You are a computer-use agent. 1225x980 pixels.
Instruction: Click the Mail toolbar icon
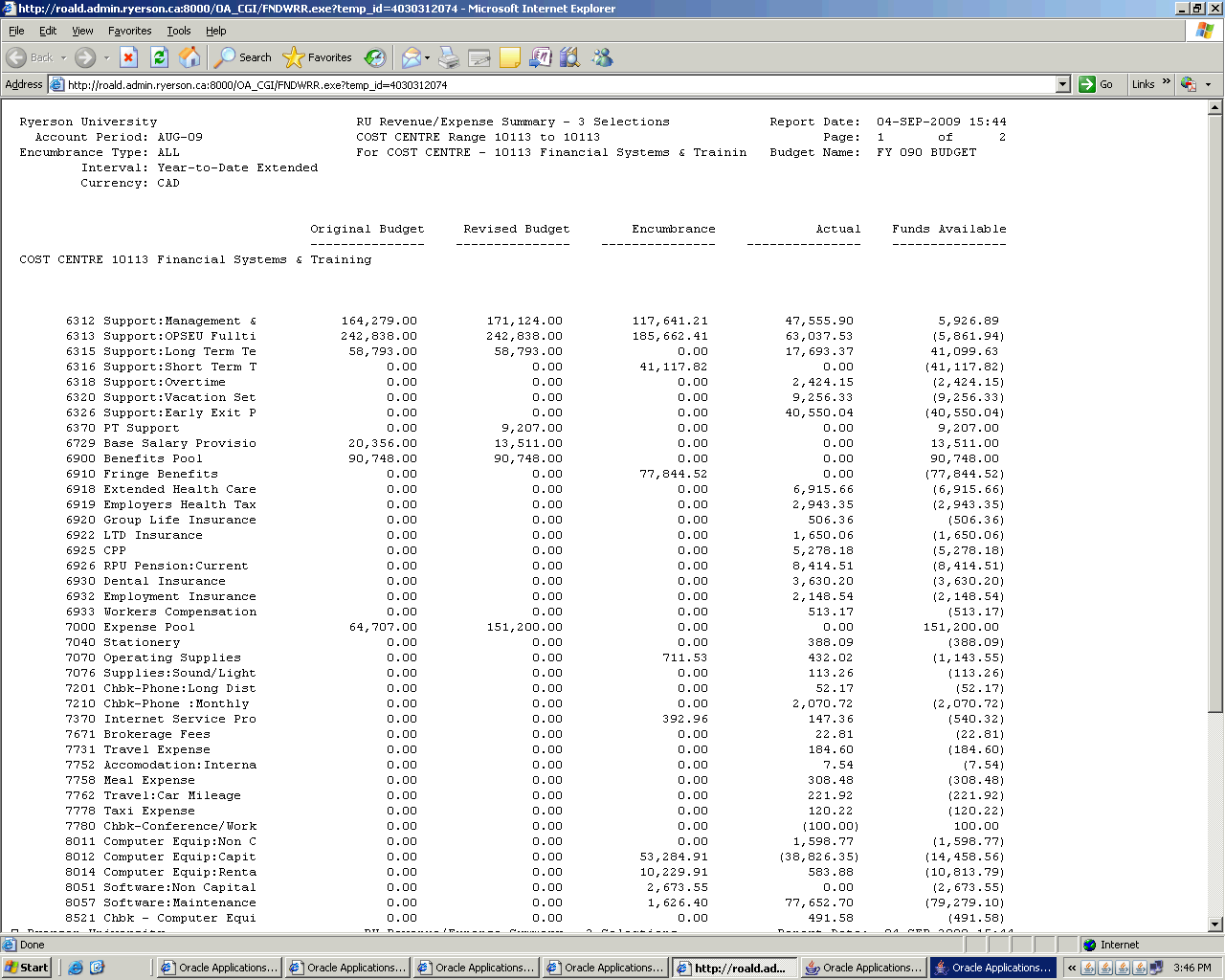click(x=411, y=57)
